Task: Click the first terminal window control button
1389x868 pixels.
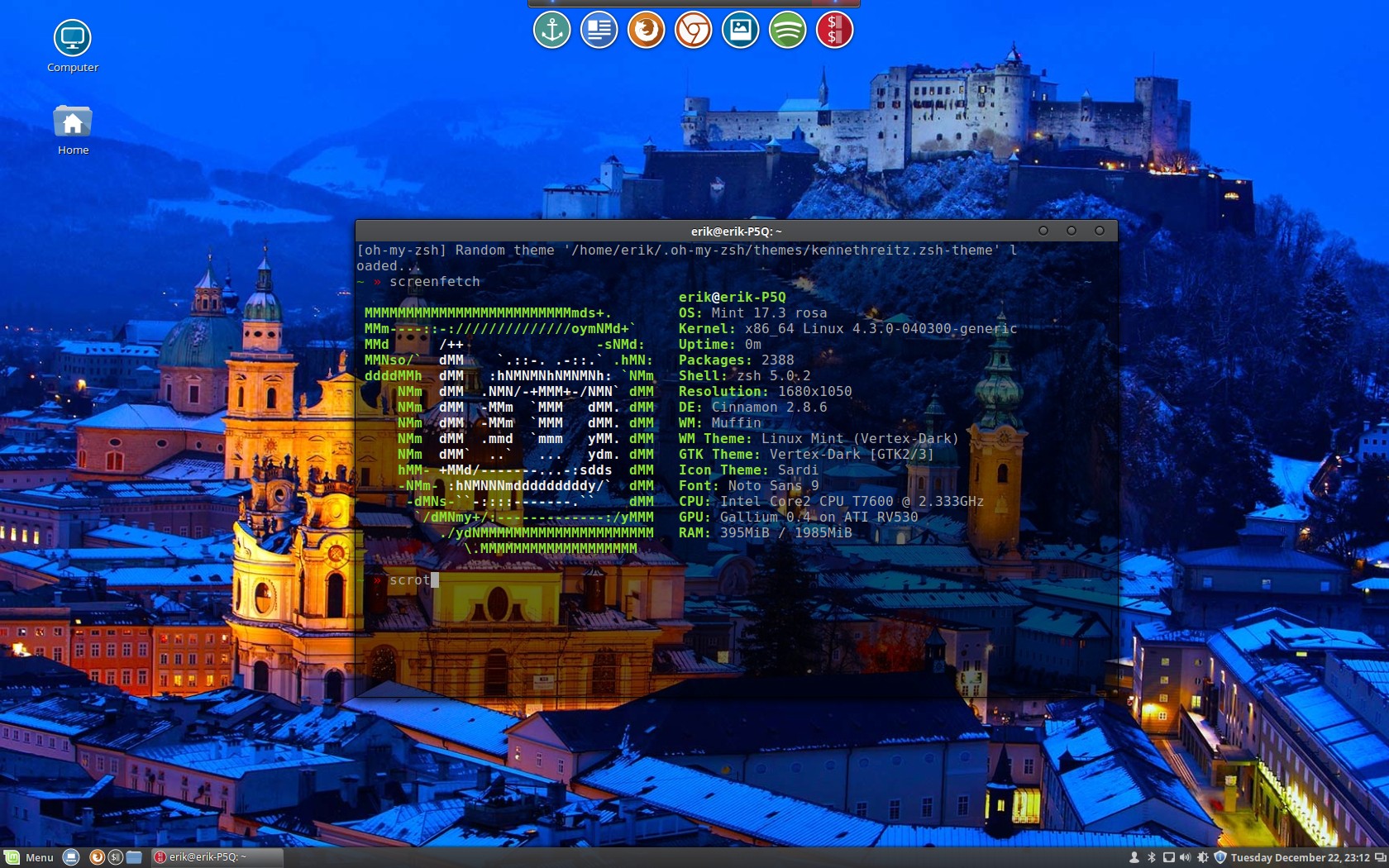Action: click(1043, 231)
